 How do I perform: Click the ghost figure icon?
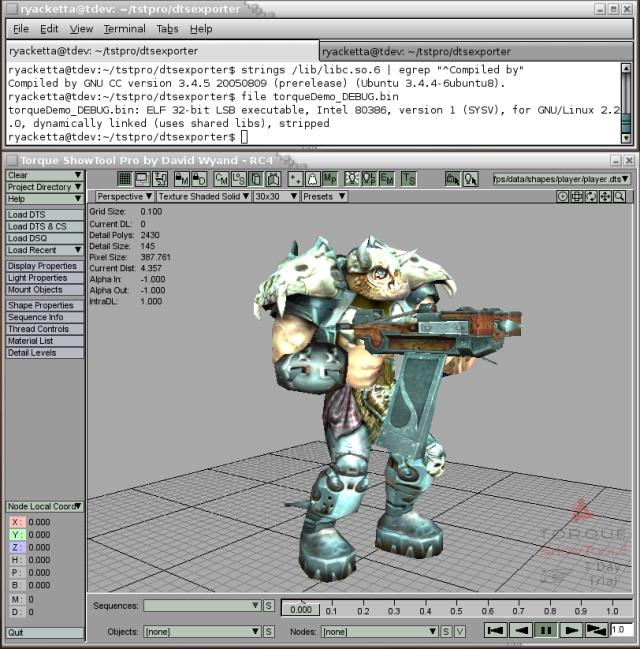[x=313, y=179]
